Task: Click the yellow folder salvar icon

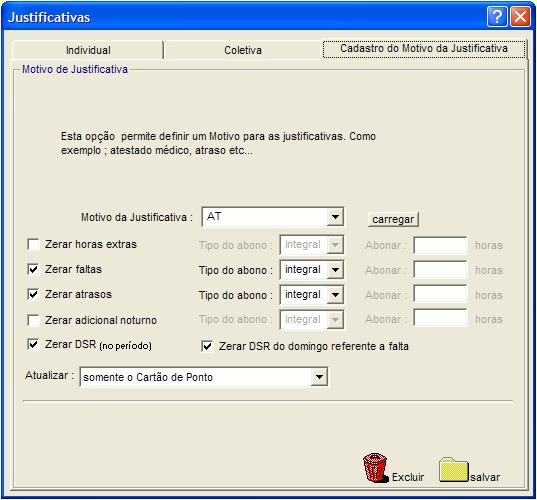Action: 454,470
